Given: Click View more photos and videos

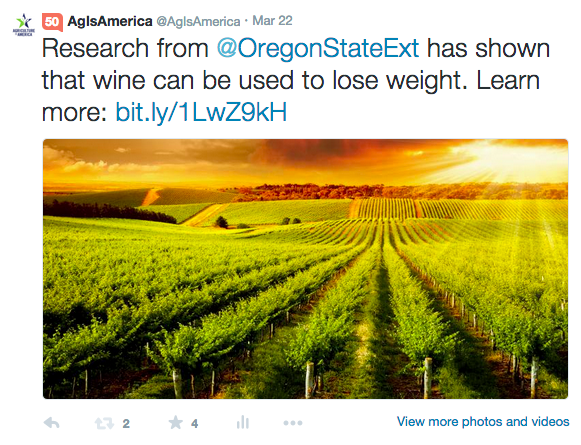Looking at the screenshot, I should [x=483, y=422].
